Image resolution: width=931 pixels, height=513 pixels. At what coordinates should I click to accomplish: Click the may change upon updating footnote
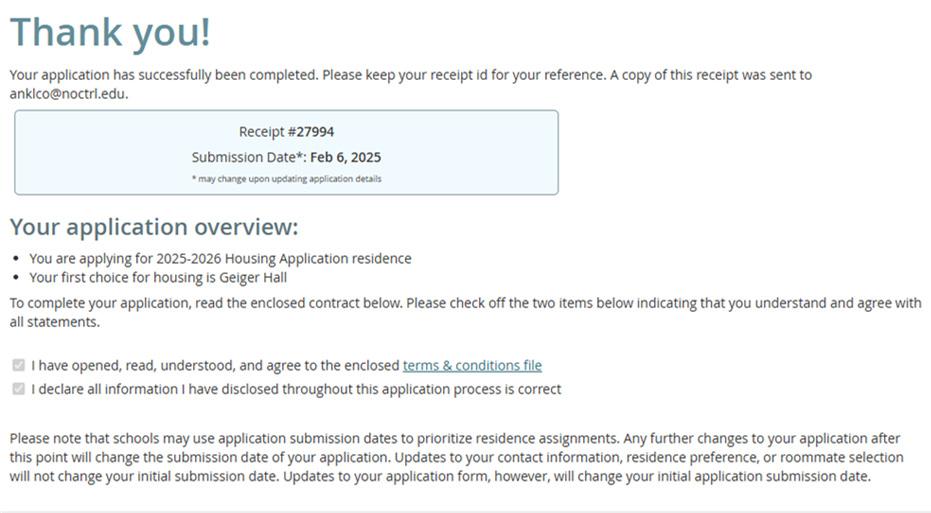[286, 179]
